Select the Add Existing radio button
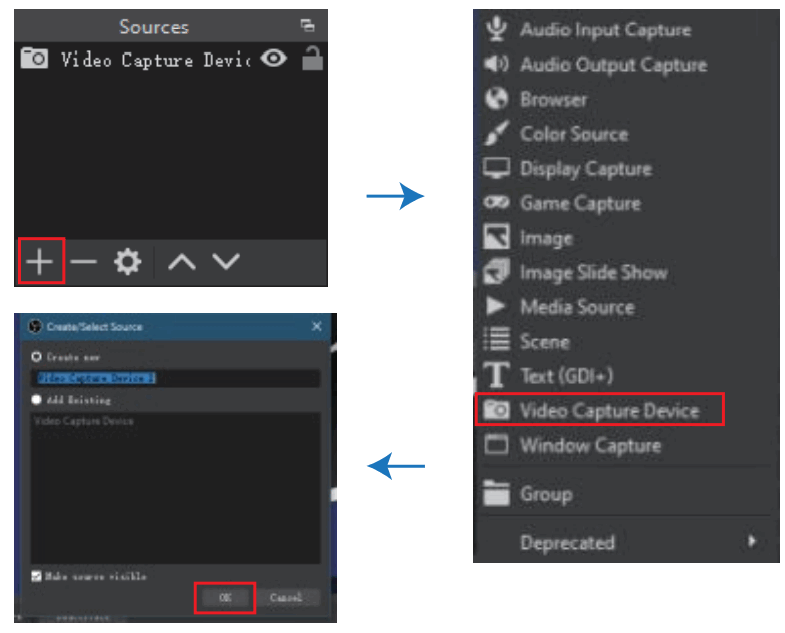This screenshot has width=785, height=633. point(36,400)
